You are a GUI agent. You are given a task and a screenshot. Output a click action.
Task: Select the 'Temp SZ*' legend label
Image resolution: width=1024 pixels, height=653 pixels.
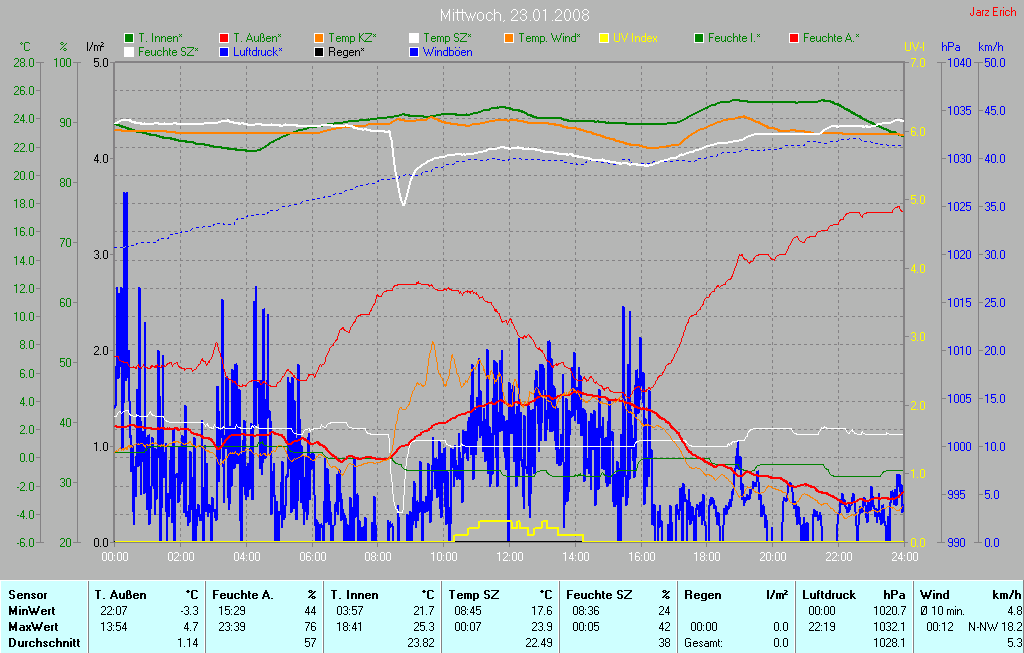click(x=447, y=39)
